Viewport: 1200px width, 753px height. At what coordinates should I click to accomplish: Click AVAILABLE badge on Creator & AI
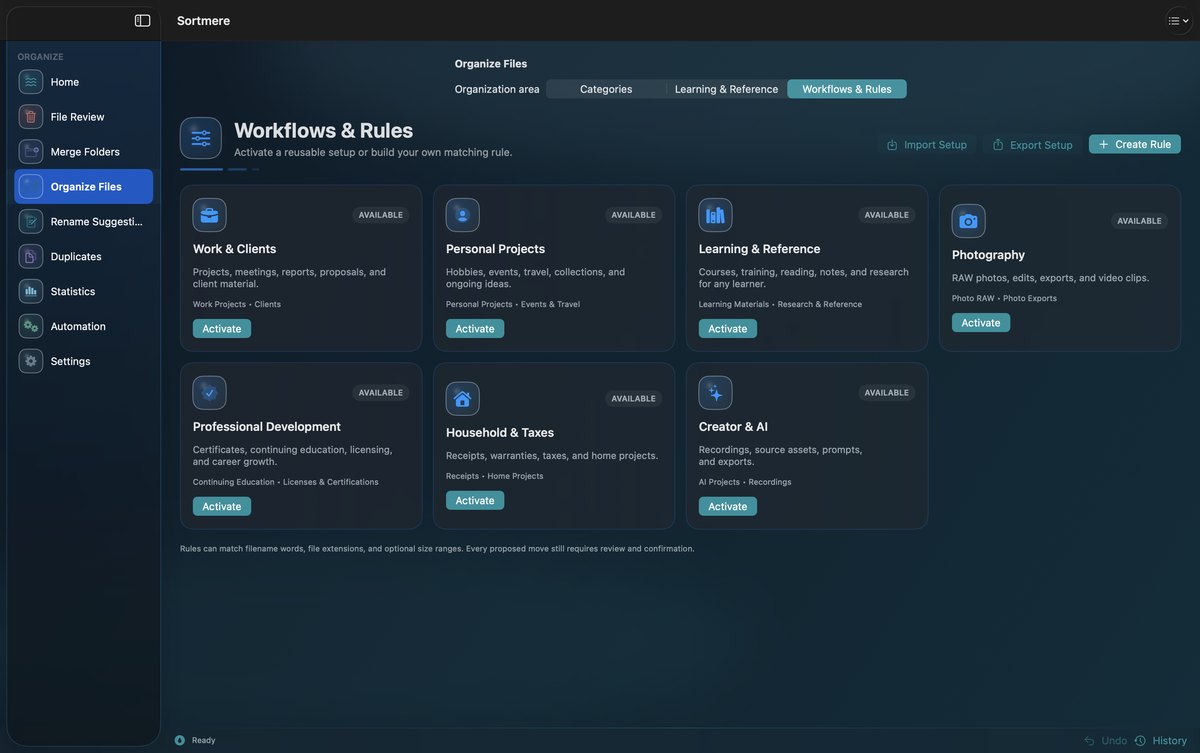[887, 393]
